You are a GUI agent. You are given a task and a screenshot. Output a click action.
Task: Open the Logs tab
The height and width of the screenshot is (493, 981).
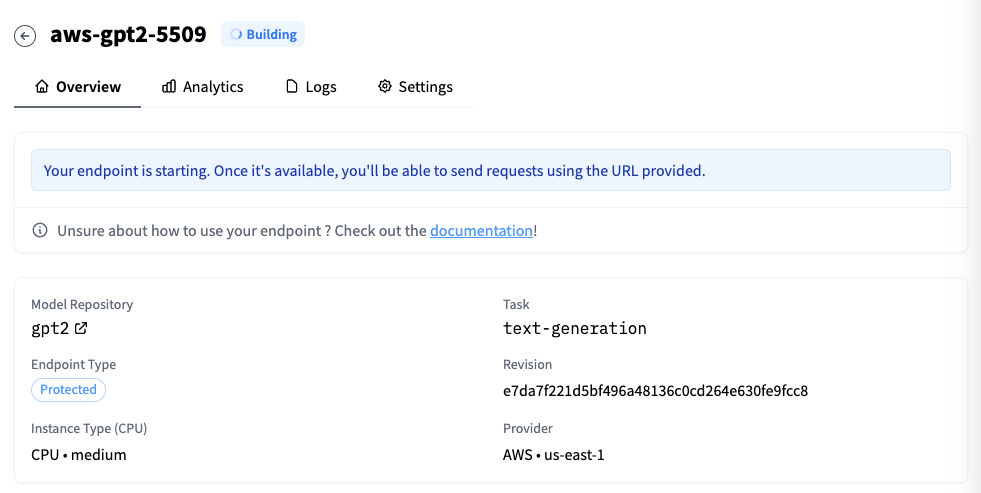[321, 87]
